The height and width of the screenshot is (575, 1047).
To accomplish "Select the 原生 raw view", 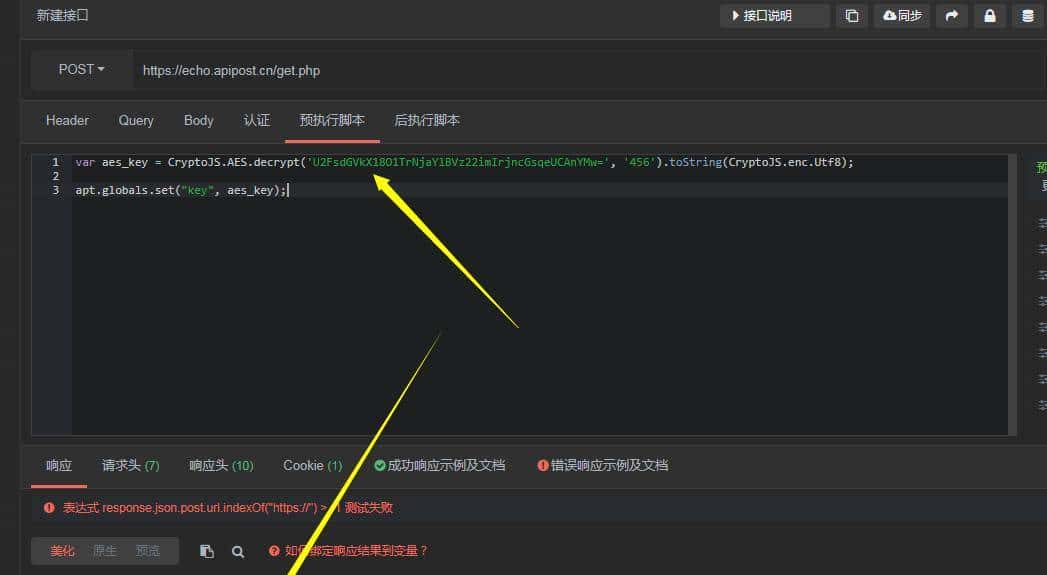I will (x=104, y=551).
